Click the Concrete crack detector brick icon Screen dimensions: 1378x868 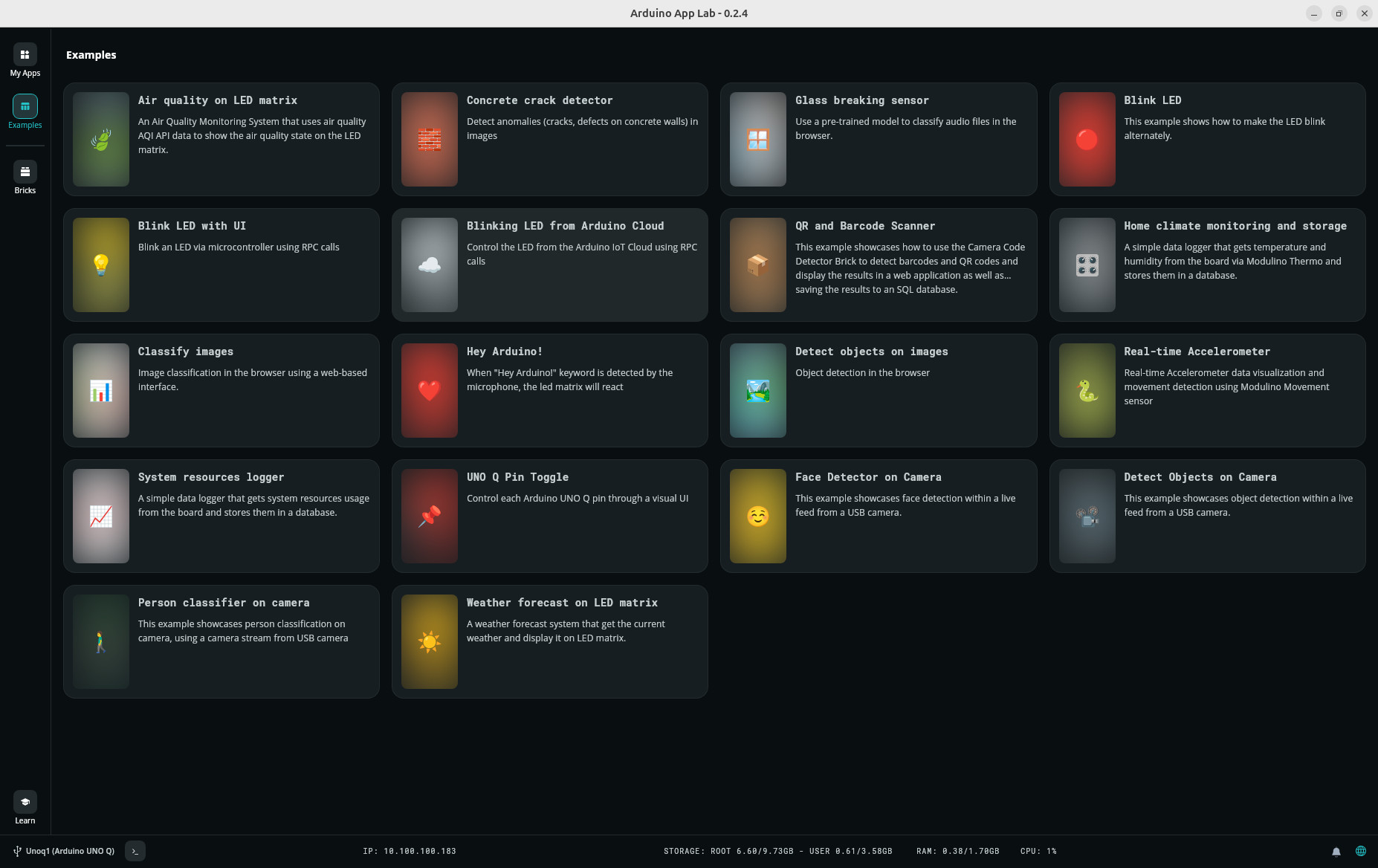[430, 139]
